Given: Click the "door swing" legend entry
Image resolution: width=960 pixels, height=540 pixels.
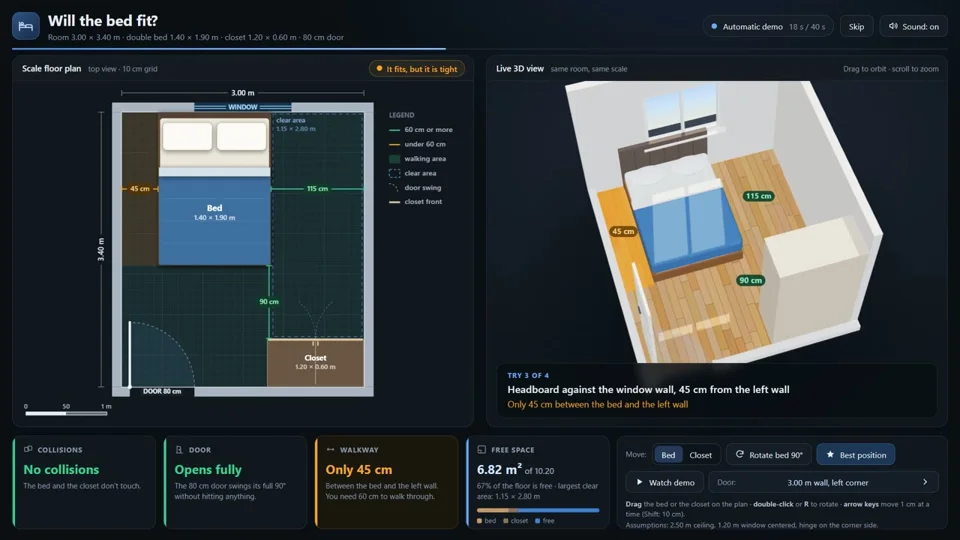Looking at the screenshot, I should [415, 188].
